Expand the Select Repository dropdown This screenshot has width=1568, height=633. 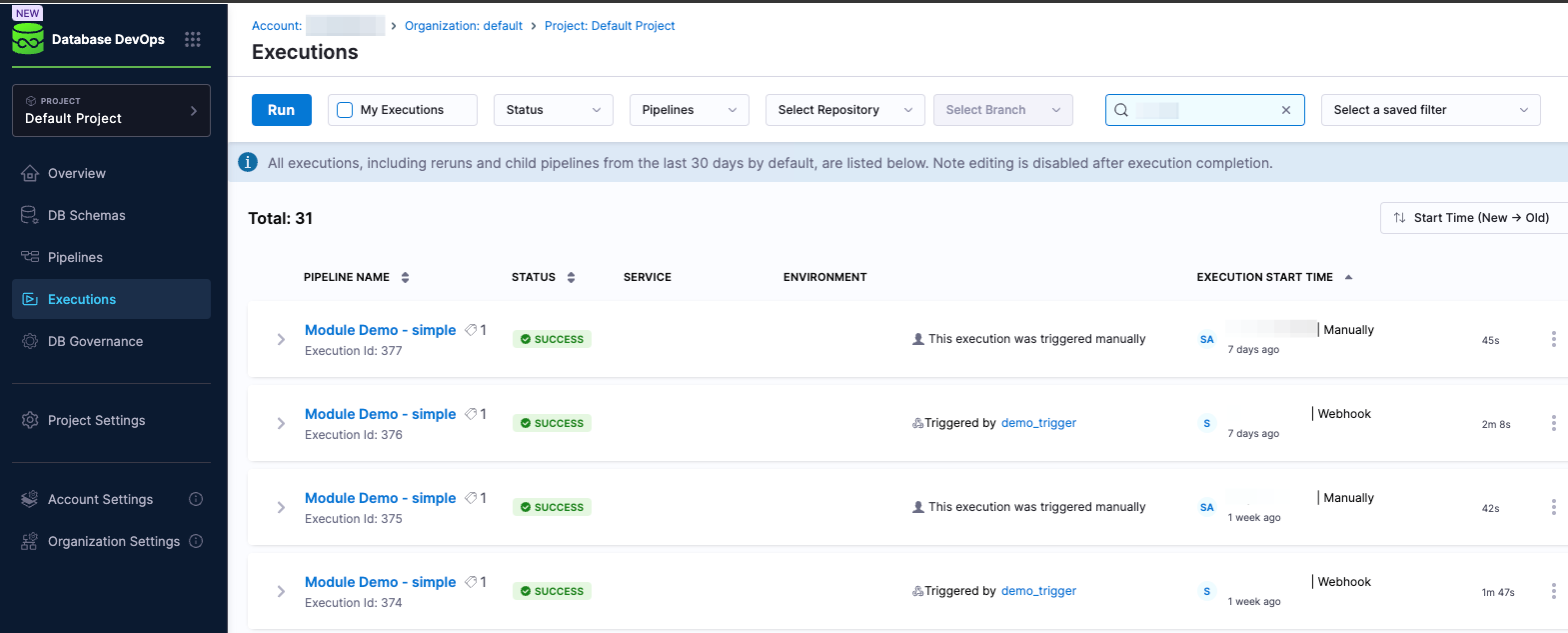point(844,110)
